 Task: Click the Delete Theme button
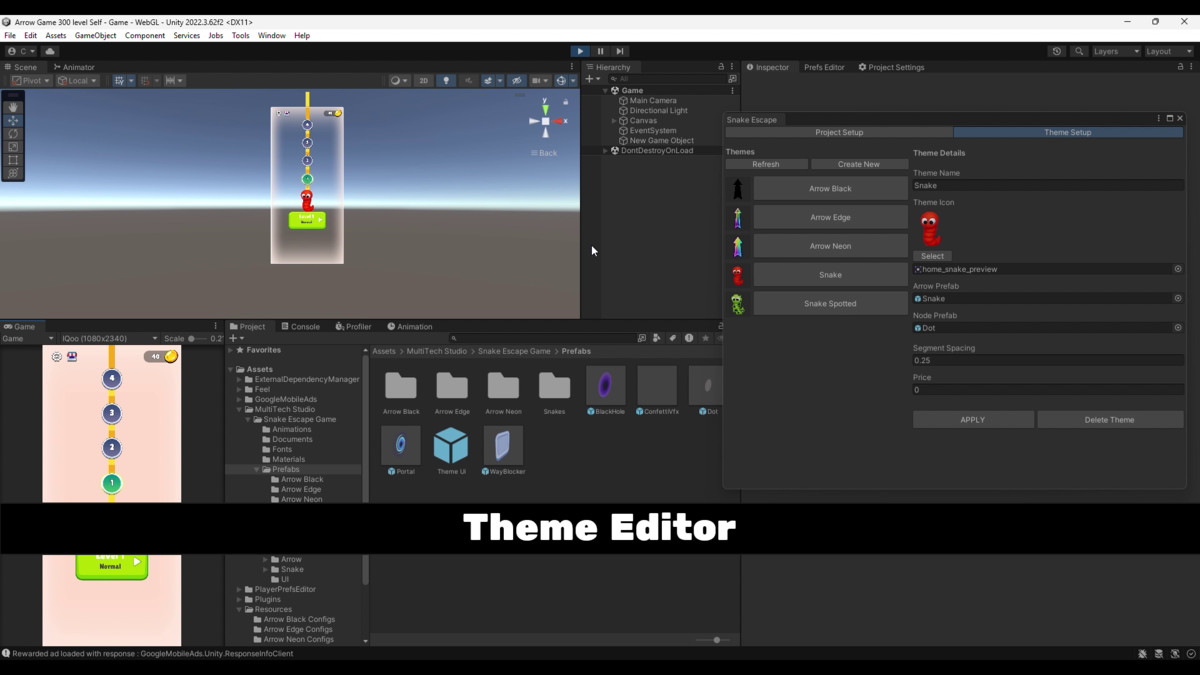1110,419
